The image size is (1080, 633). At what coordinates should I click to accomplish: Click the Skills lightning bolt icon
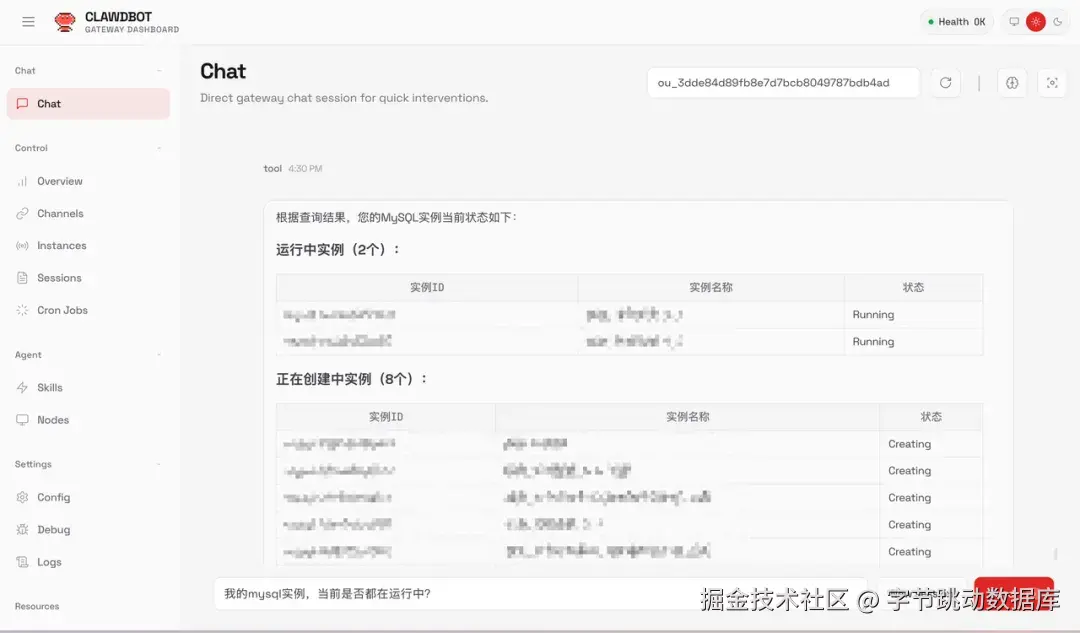click(x=22, y=388)
